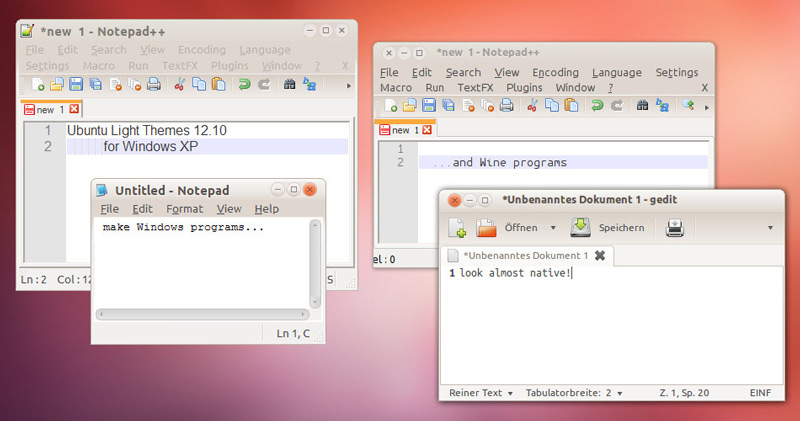Click Print icon in Notepad++ showing 'for Windows XP'
The height and width of the screenshot is (421, 800).
[x=154, y=84]
